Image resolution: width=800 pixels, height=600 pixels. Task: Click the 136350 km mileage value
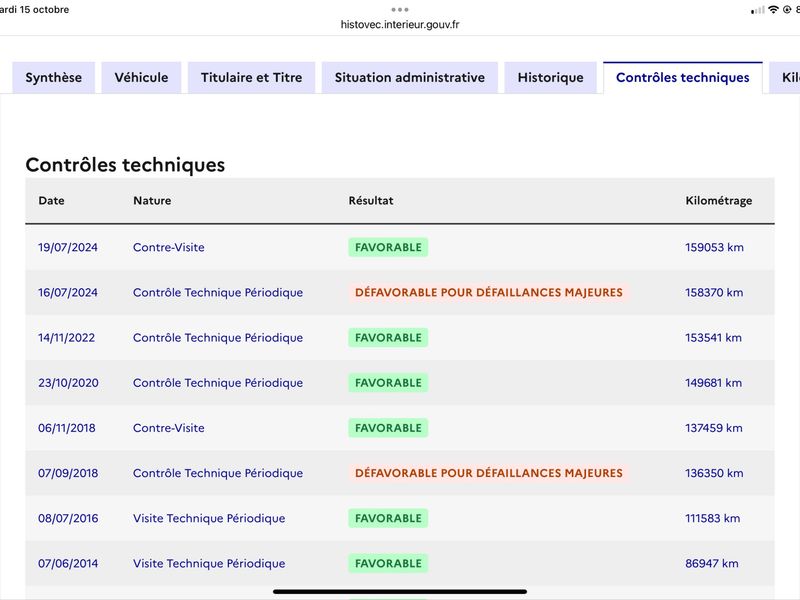pos(714,473)
